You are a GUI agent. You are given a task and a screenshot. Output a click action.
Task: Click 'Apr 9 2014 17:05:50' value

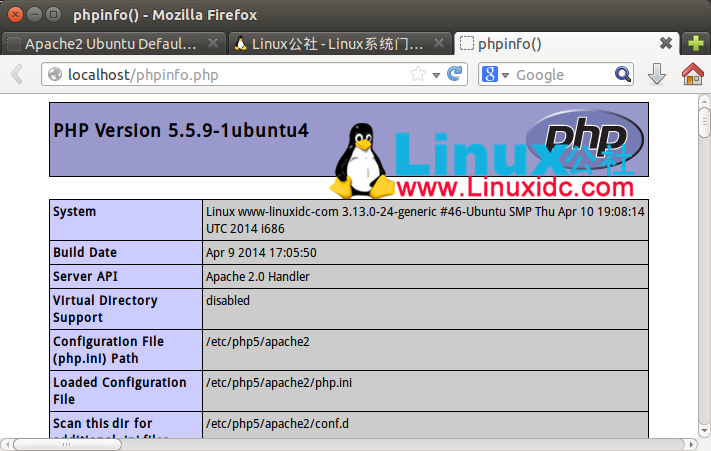pyautogui.click(x=261, y=252)
